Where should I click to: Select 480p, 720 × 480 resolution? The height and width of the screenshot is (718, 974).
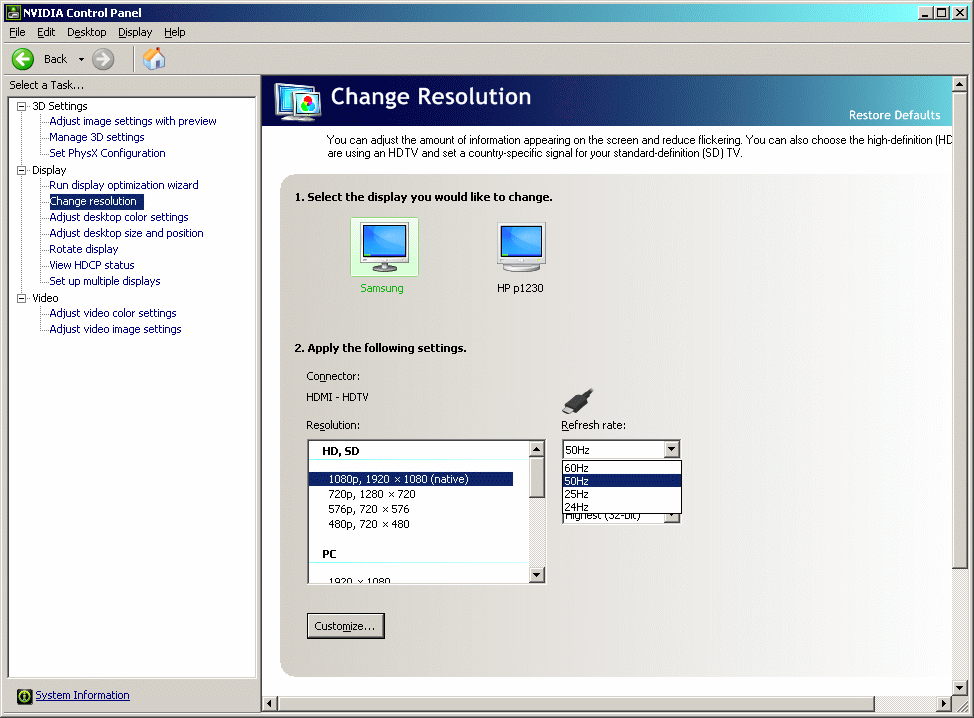[369, 524]
